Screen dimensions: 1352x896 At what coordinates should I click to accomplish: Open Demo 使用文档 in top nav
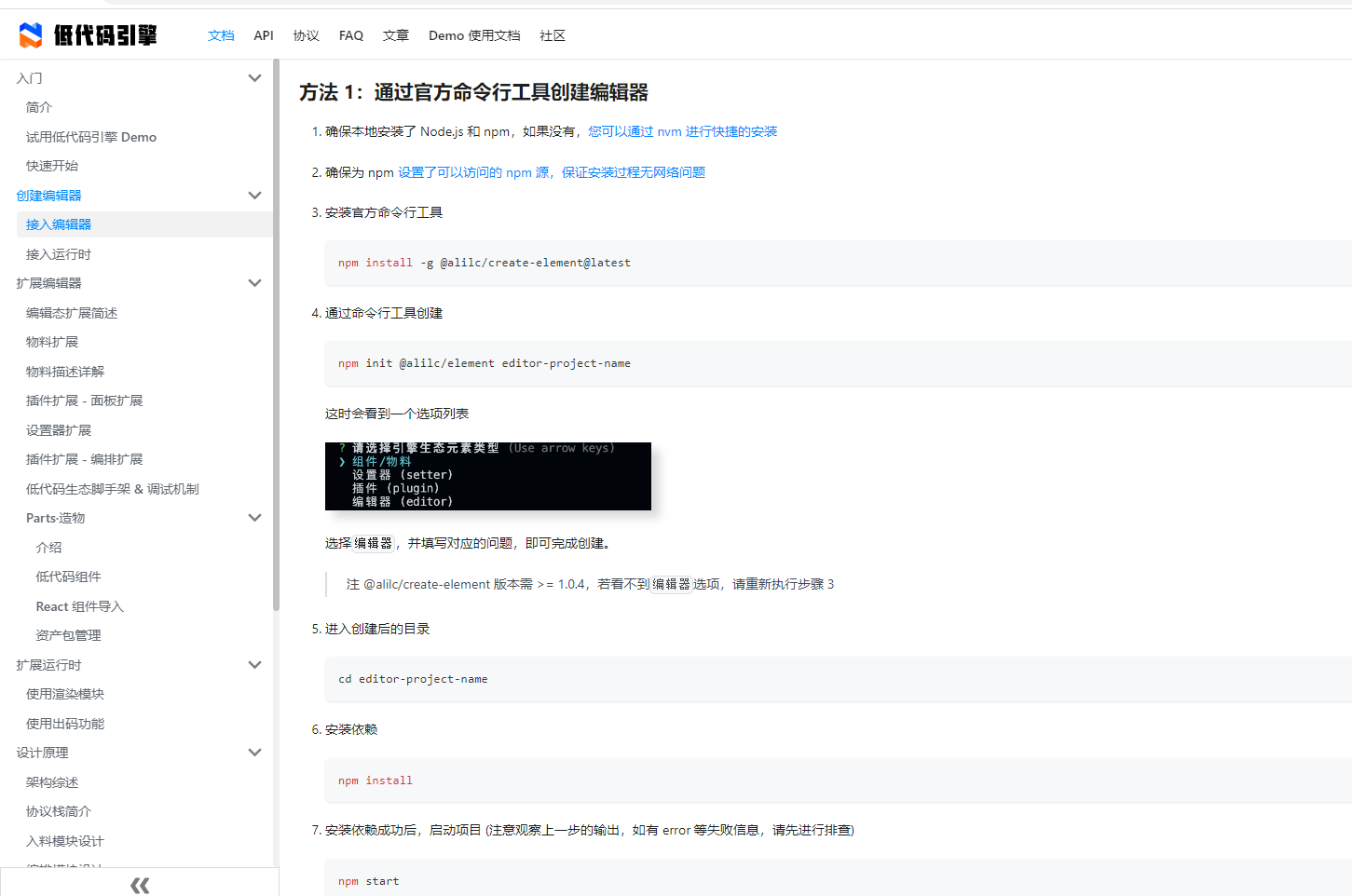point(474,35)
